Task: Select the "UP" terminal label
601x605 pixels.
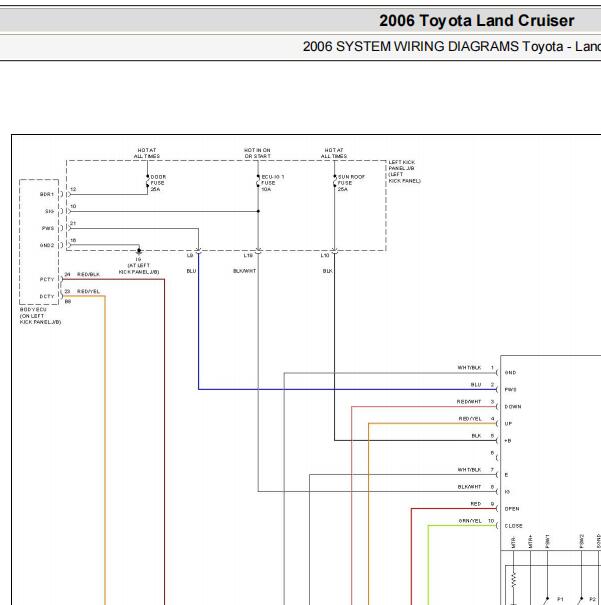Action: [508, 423]
